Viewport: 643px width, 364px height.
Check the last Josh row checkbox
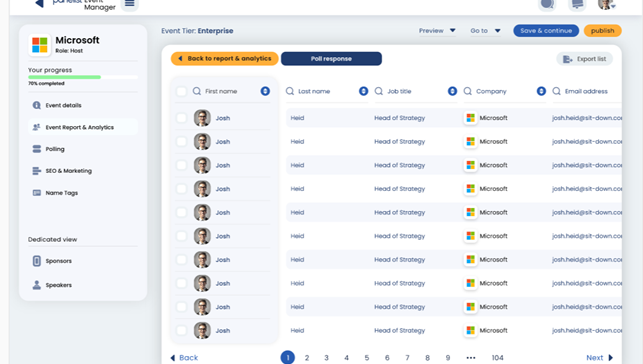181,330
